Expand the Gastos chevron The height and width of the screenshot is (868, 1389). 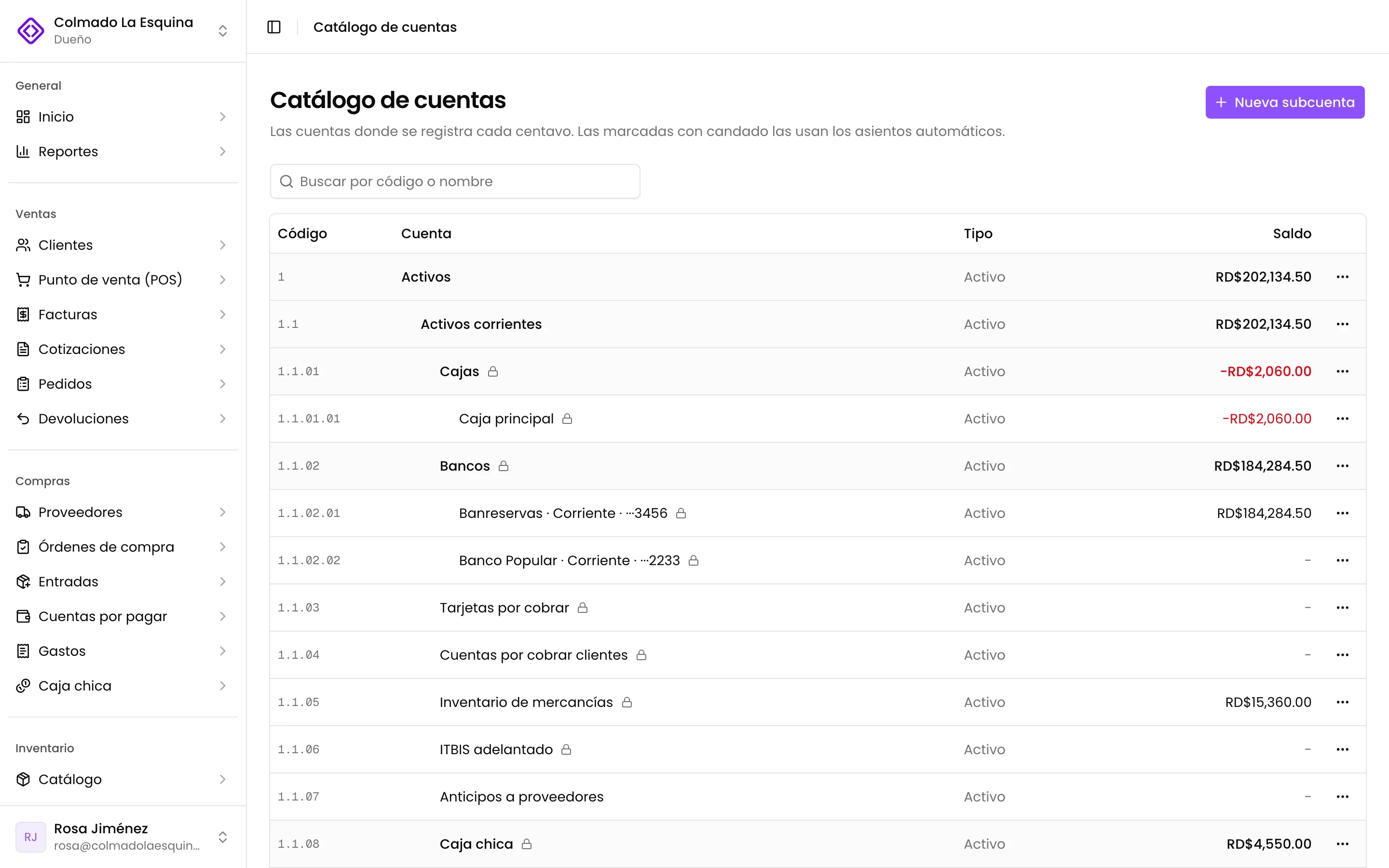[x=223, y=651]
